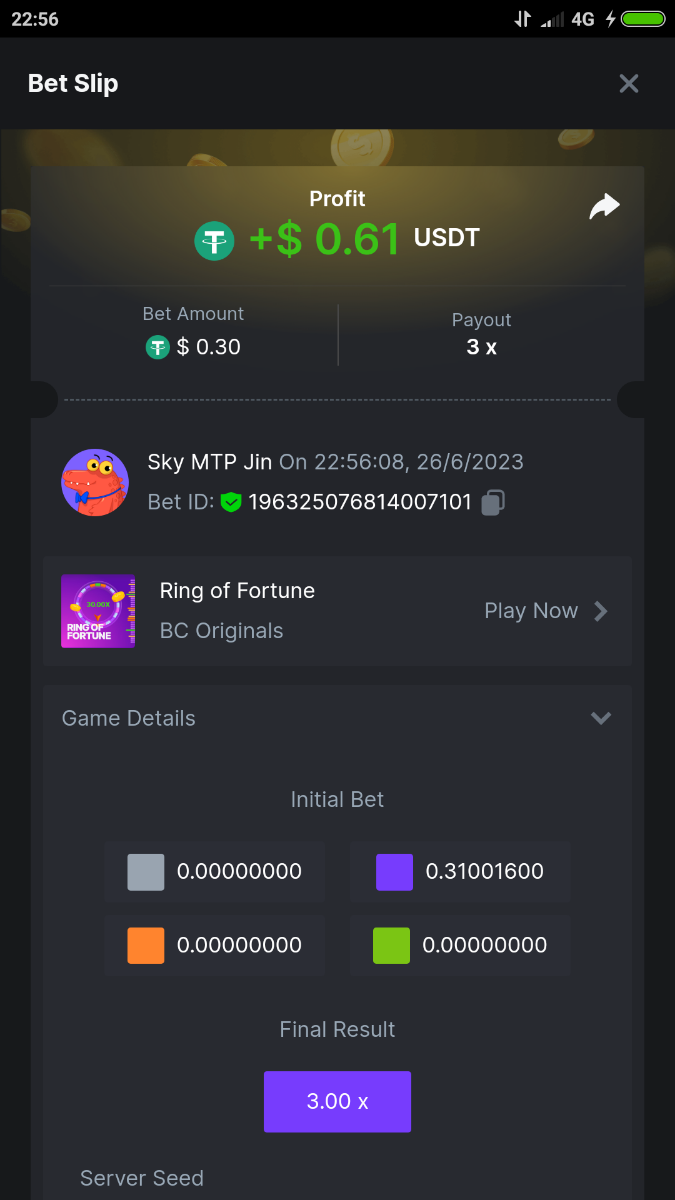The width and height of the screenshot is (675, 1200).
Task: Select the orange color swatch
Action: tap(146, 945)
